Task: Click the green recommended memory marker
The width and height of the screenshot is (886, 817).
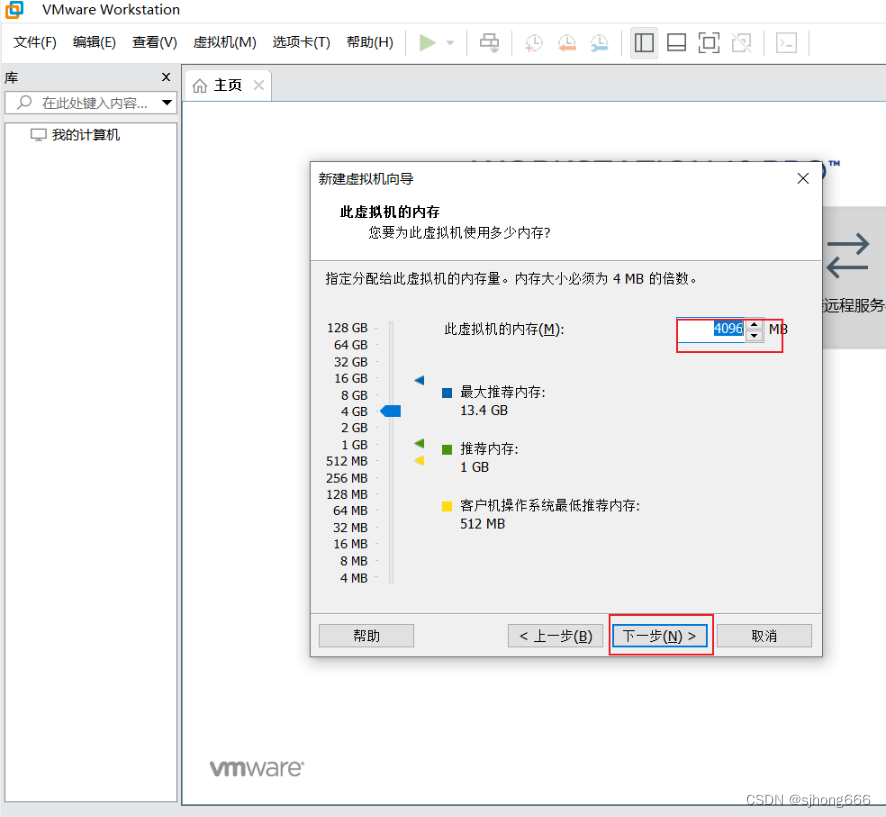Action: pos(419,444)
